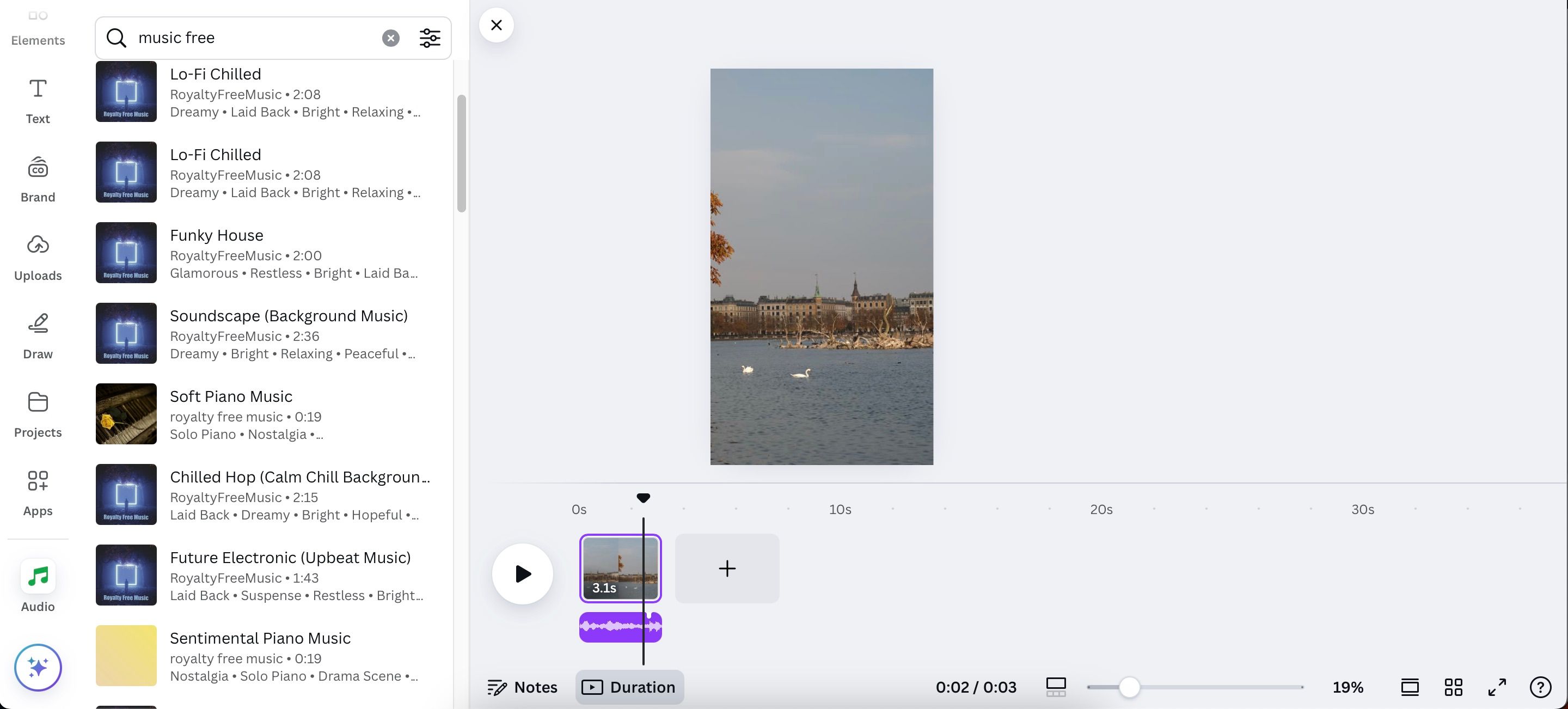Click the timeline playhead marker

pos(643,497)
